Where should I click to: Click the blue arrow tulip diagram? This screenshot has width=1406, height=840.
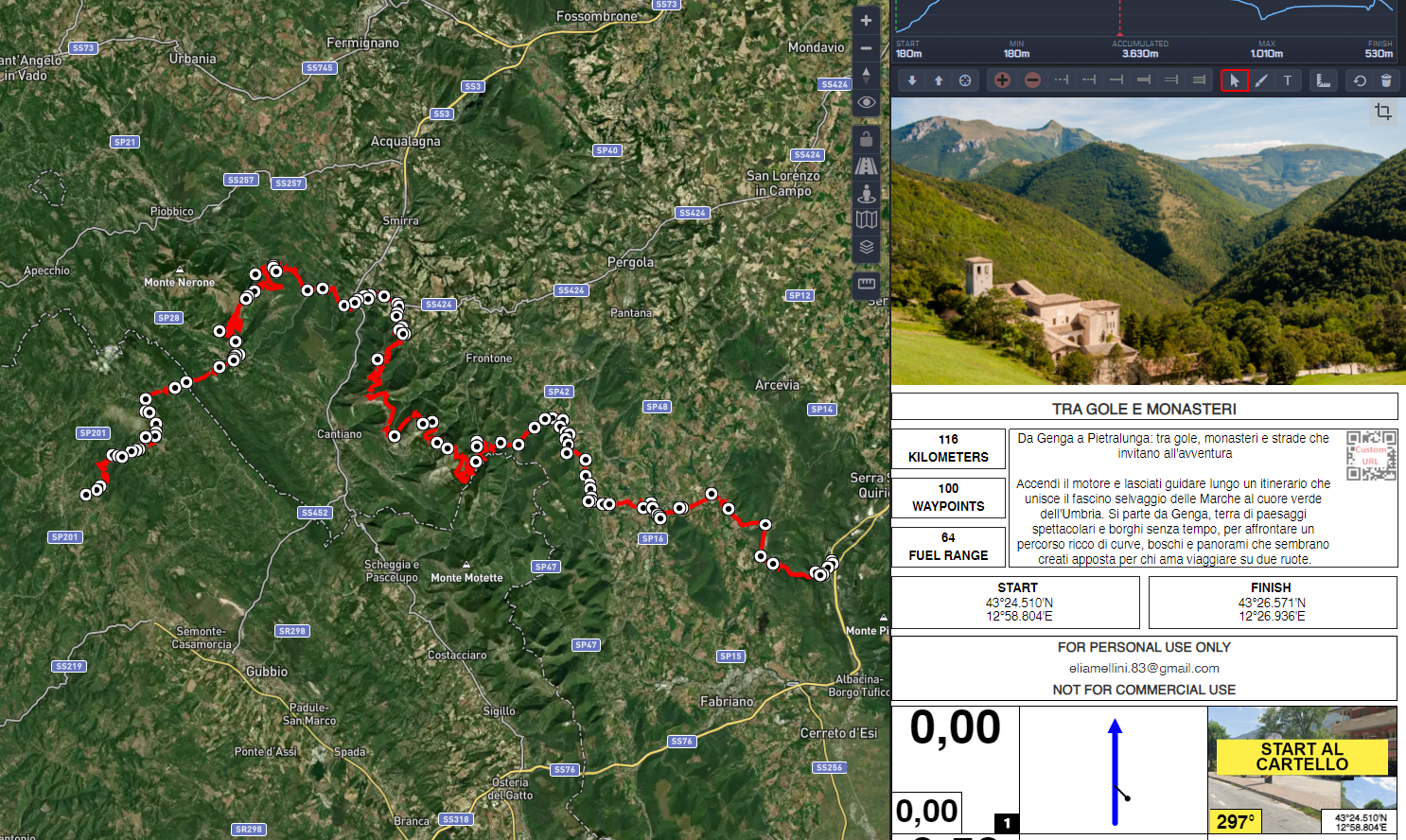1114,771
